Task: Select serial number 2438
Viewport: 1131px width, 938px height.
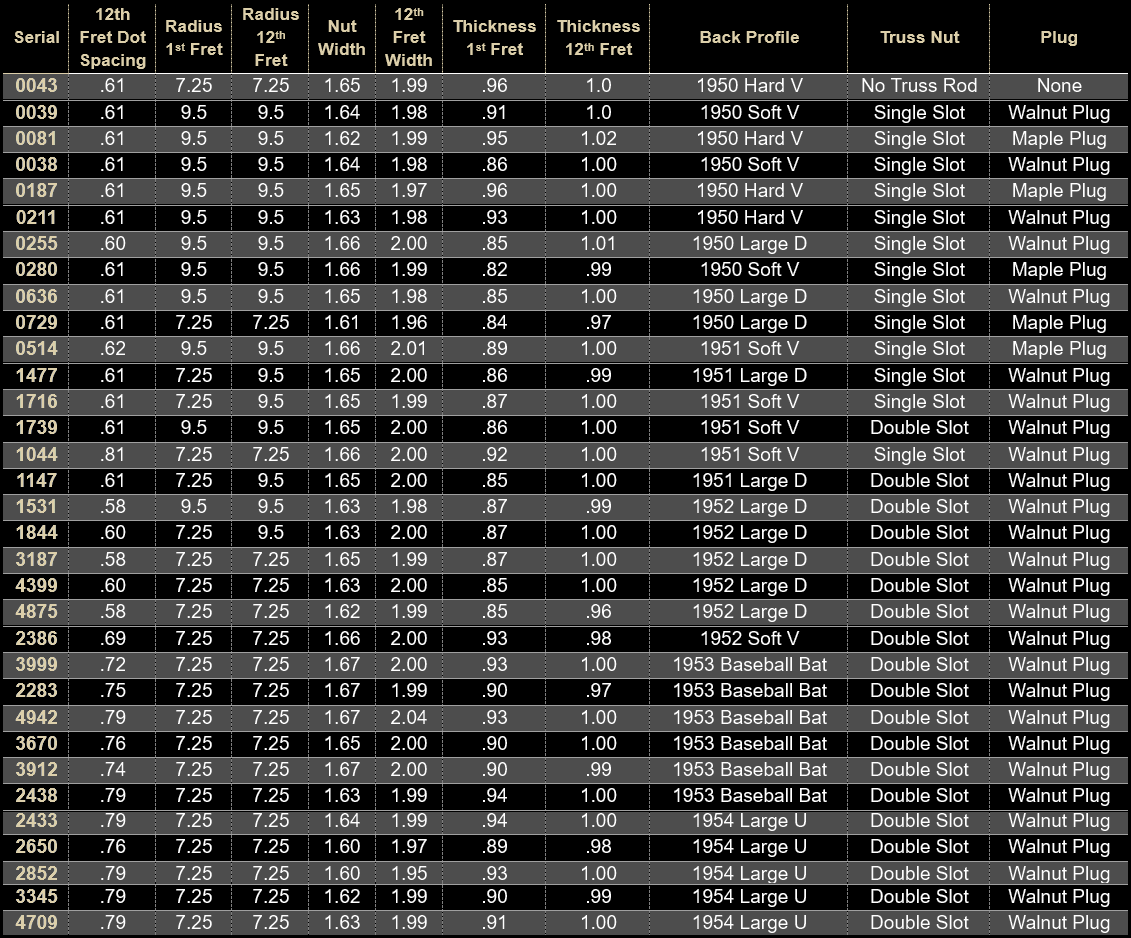Action: coord(37,795)
